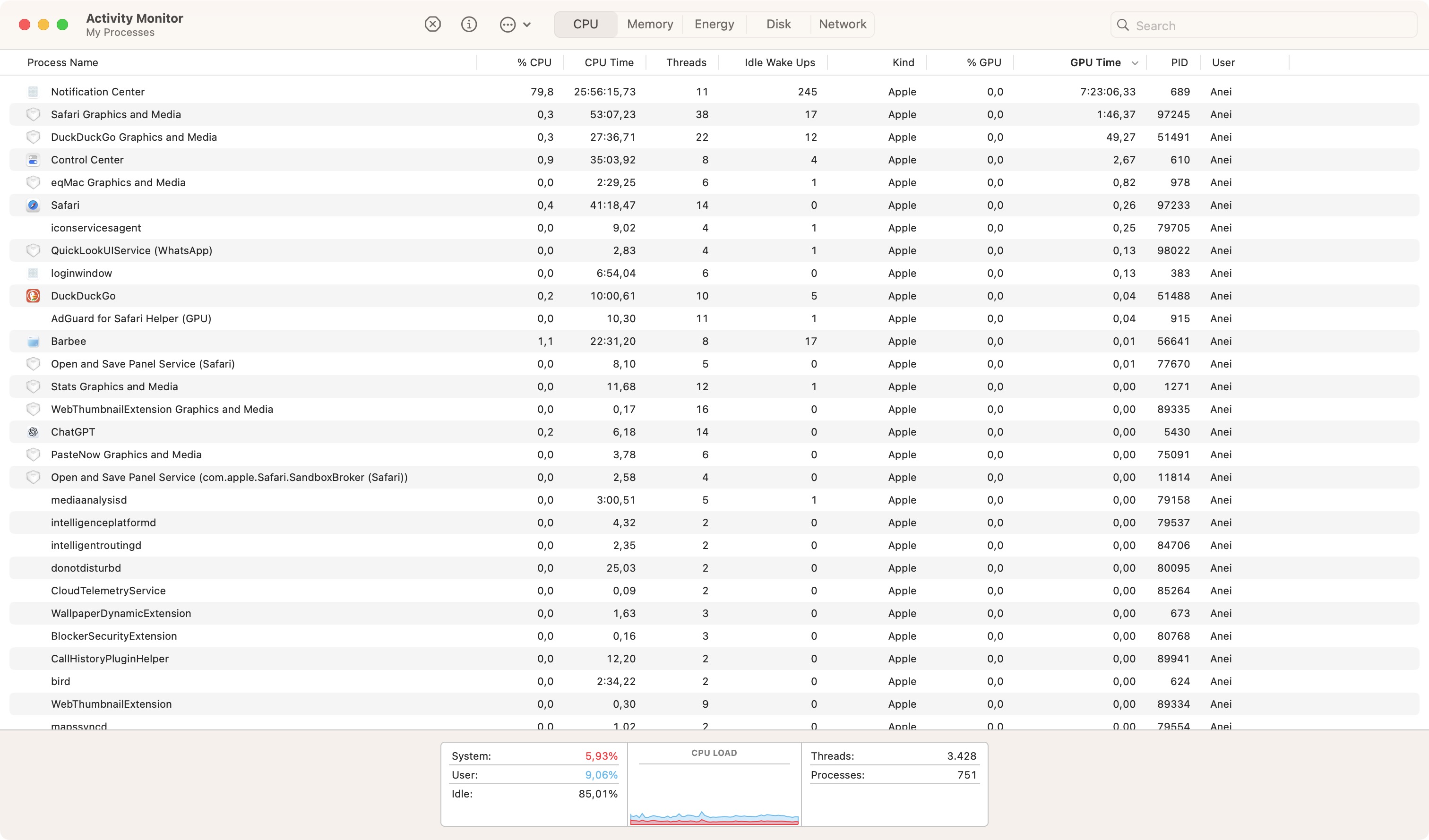Sort by the Idle Wake Ups header
The width and height of the screenshot is (1429, 840).
(x=779, y=62)
